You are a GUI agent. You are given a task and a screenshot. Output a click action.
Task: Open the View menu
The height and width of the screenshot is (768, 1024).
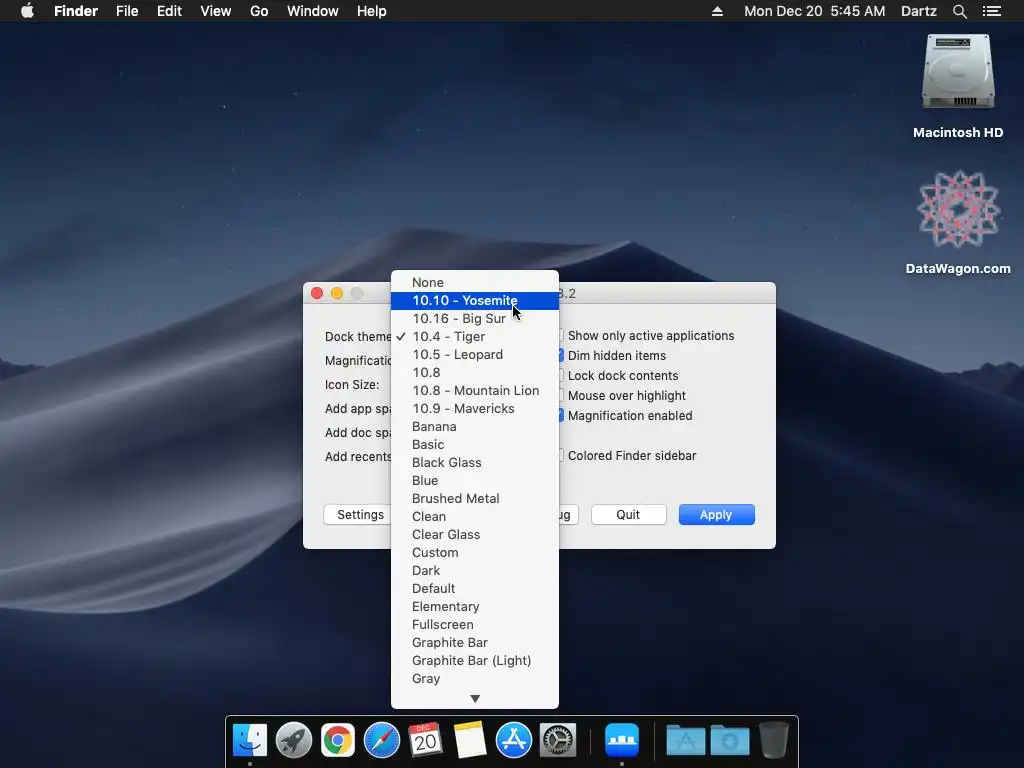pos(216,11)
